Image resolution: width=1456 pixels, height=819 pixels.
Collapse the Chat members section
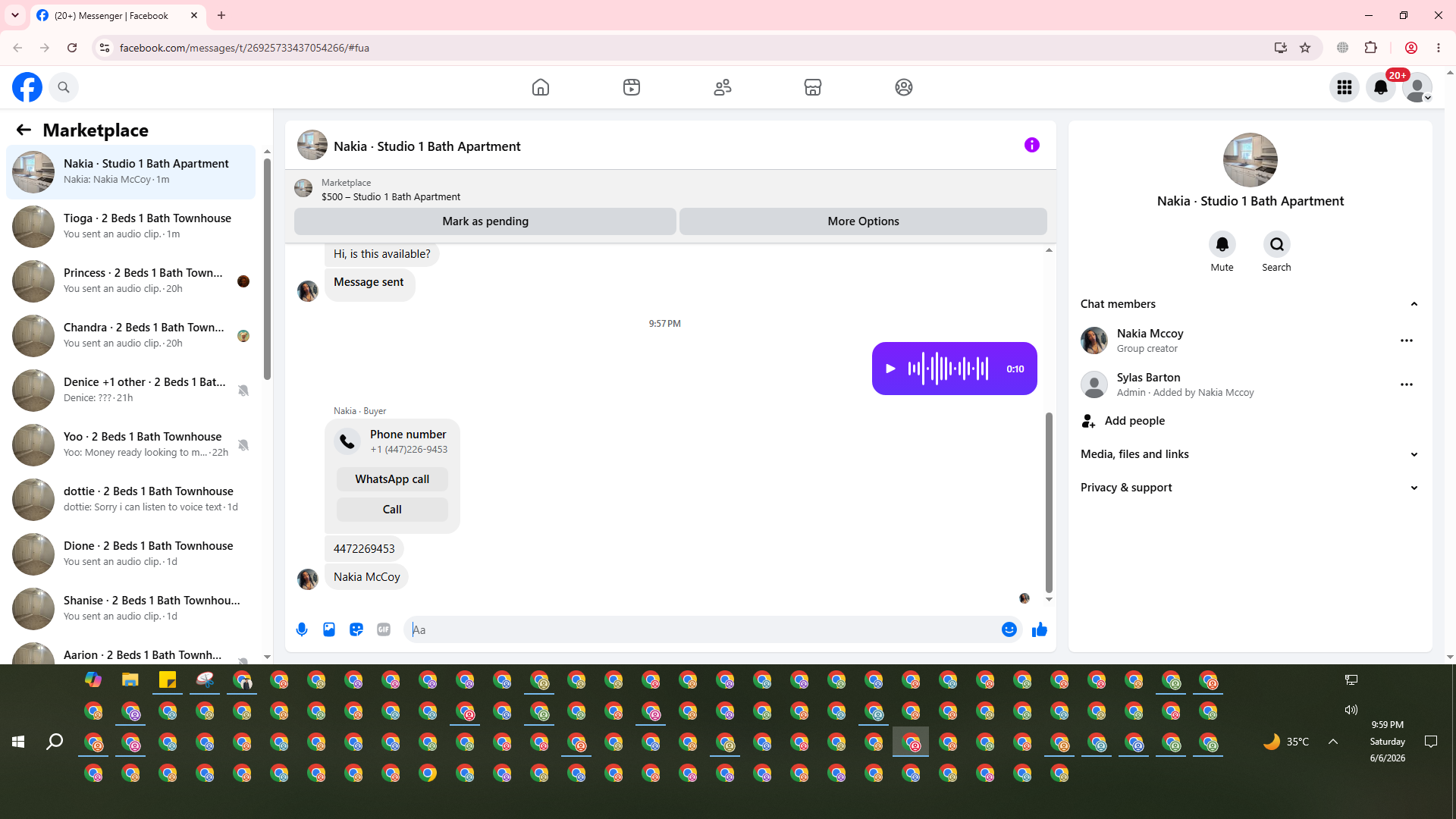tap(1250, 304)
